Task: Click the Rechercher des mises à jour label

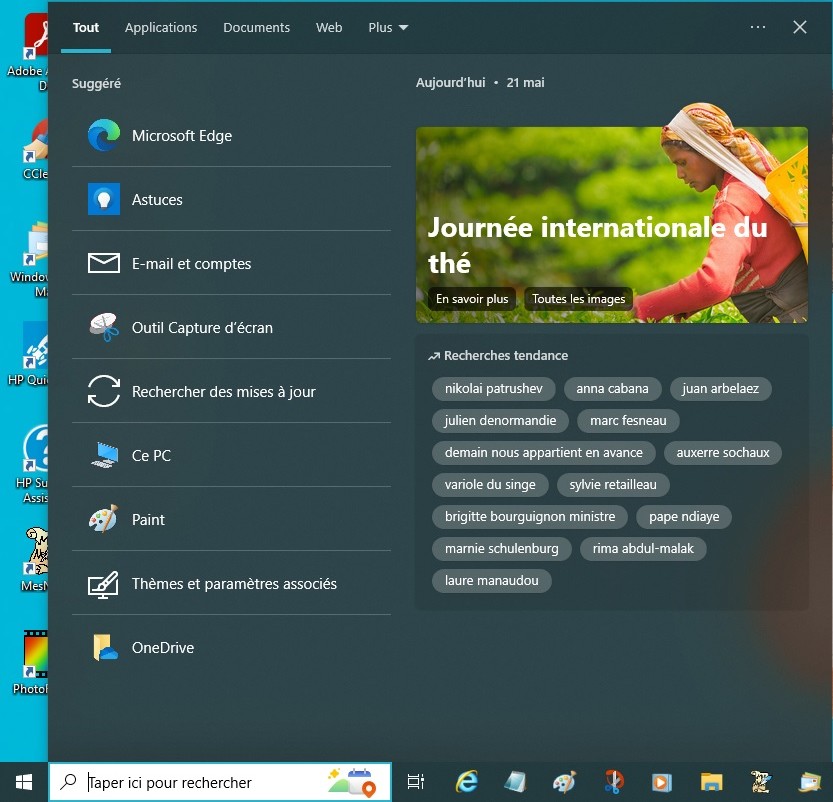Action: pos(224,392)
